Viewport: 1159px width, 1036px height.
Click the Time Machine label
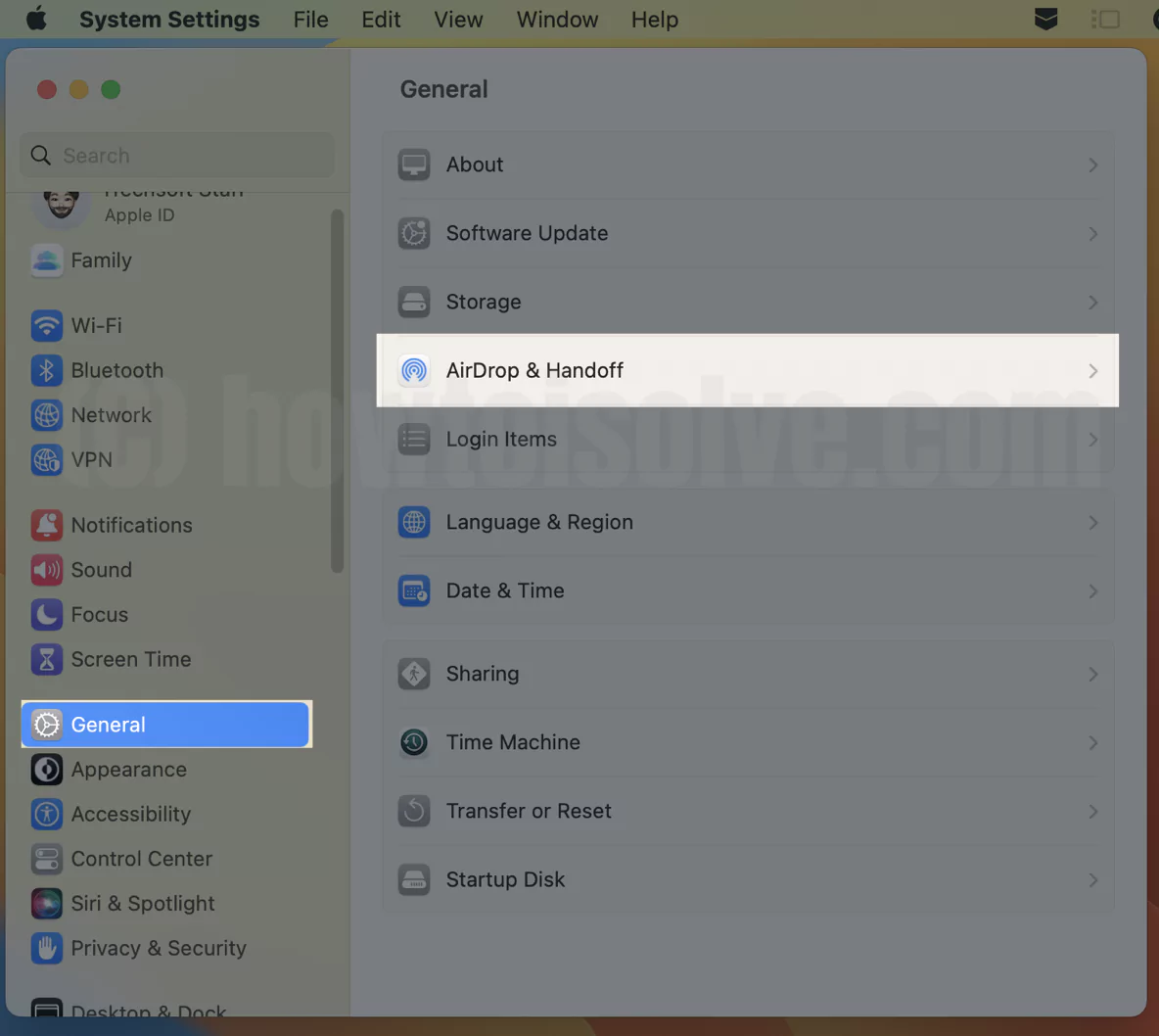pyautogui.click(x=513, y=742)
